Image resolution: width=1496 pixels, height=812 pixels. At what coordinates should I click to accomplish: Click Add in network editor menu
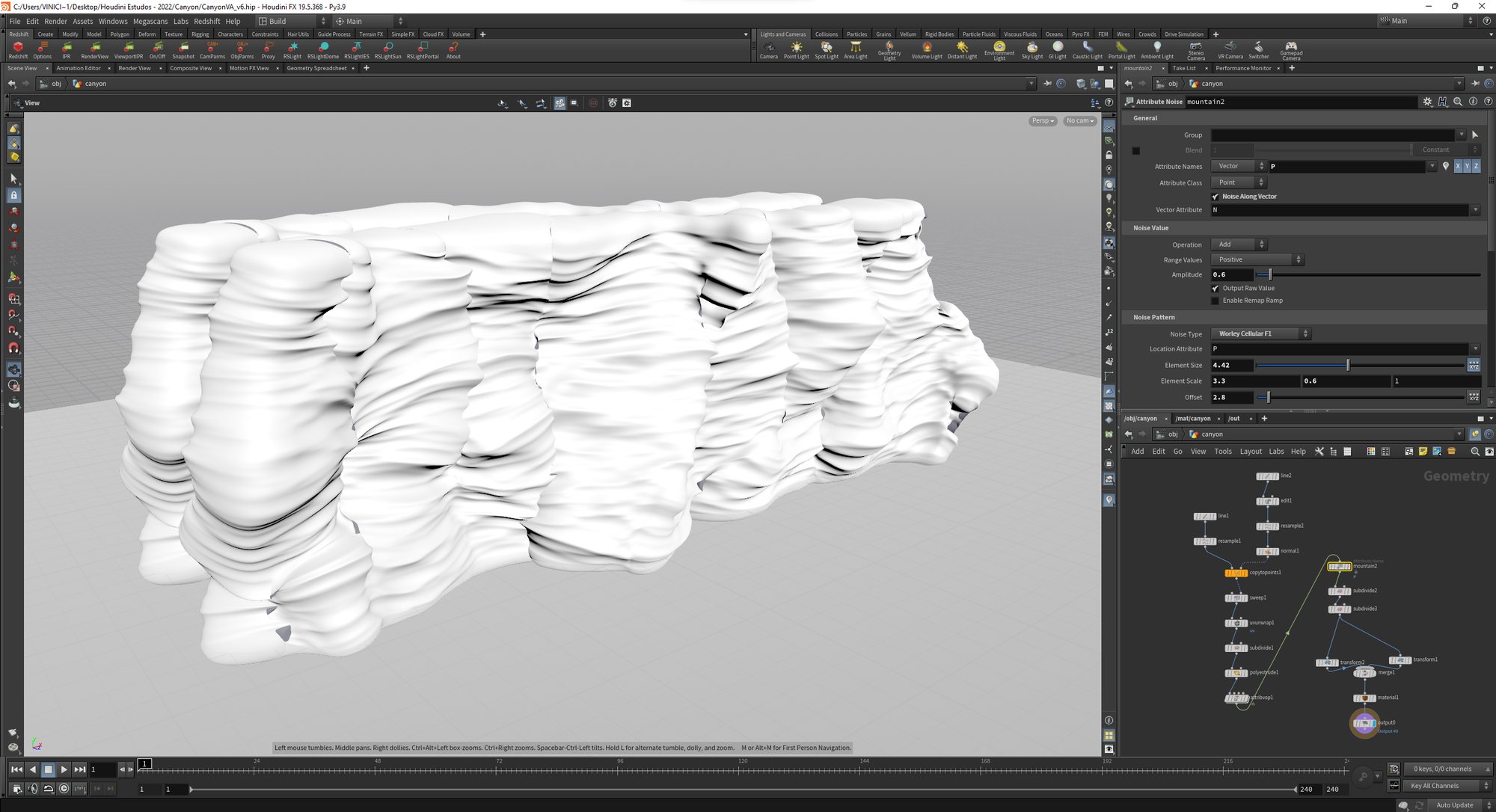pyautogui.click(x=1137, y=452)
